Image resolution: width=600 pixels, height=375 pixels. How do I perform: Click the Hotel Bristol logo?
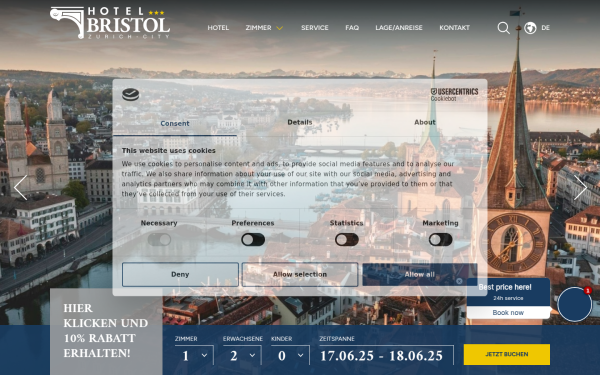pyautogui.click(x=110, y=23)
